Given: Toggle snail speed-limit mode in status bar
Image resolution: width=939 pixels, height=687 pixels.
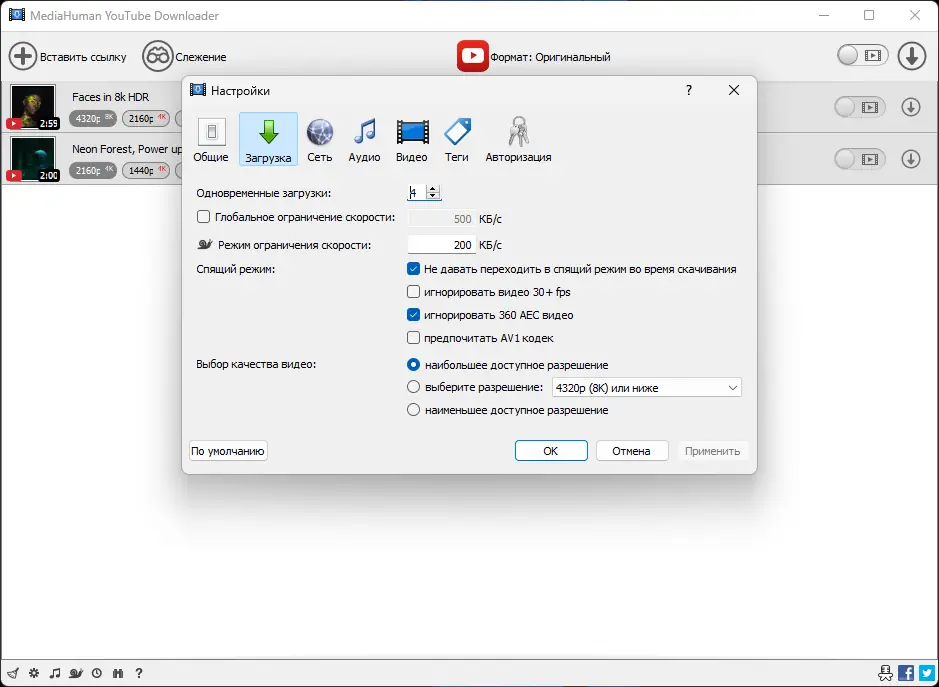Looking at the screenshot, I should (x=76, y=673).
